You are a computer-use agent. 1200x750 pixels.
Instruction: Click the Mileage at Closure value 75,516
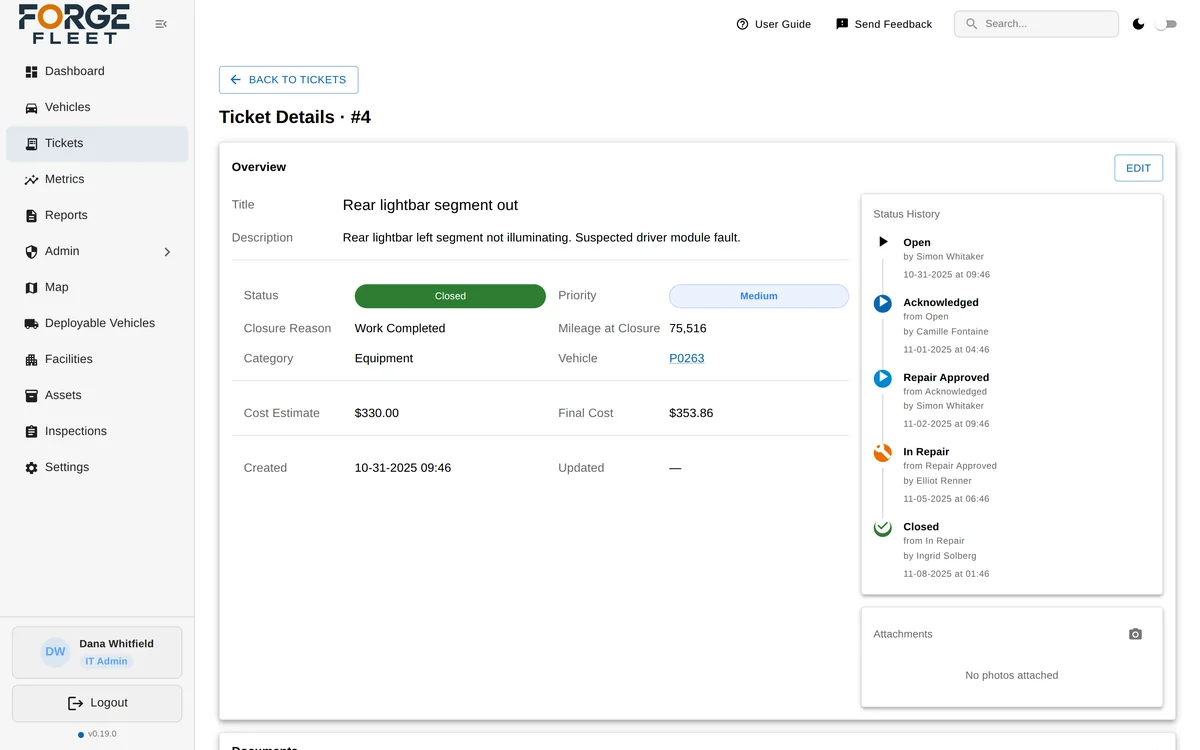tap(688, 328)
